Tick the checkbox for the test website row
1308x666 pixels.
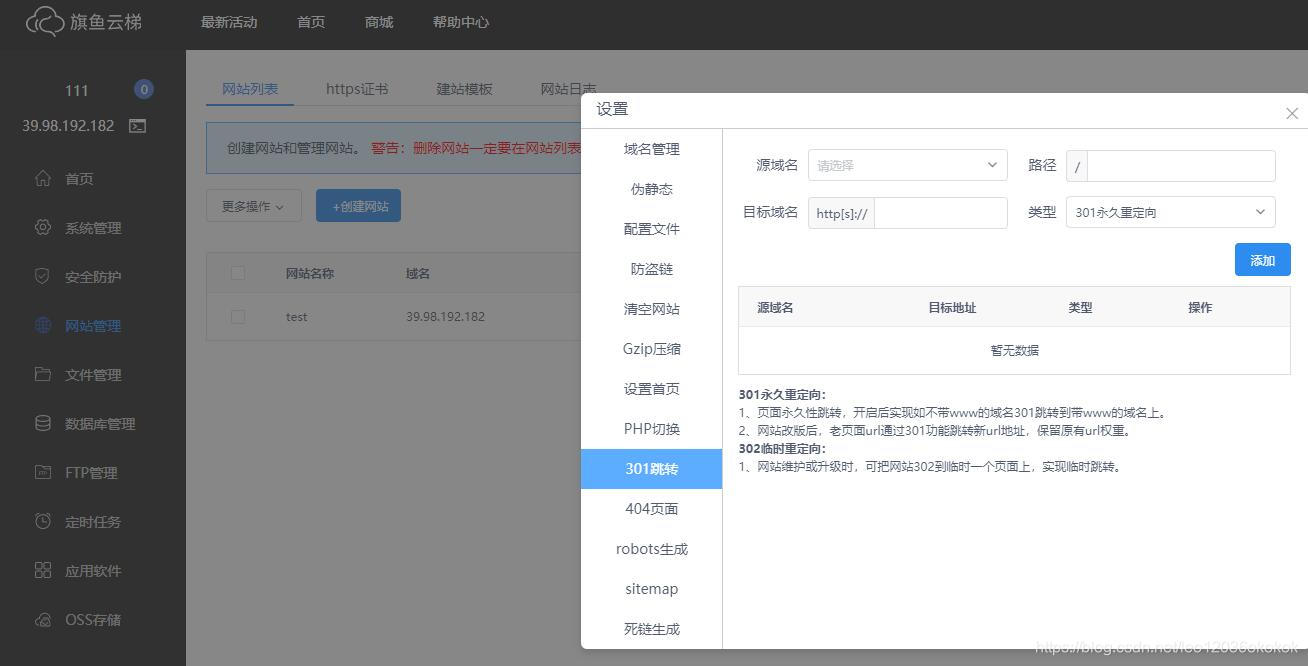pos(237,316)
